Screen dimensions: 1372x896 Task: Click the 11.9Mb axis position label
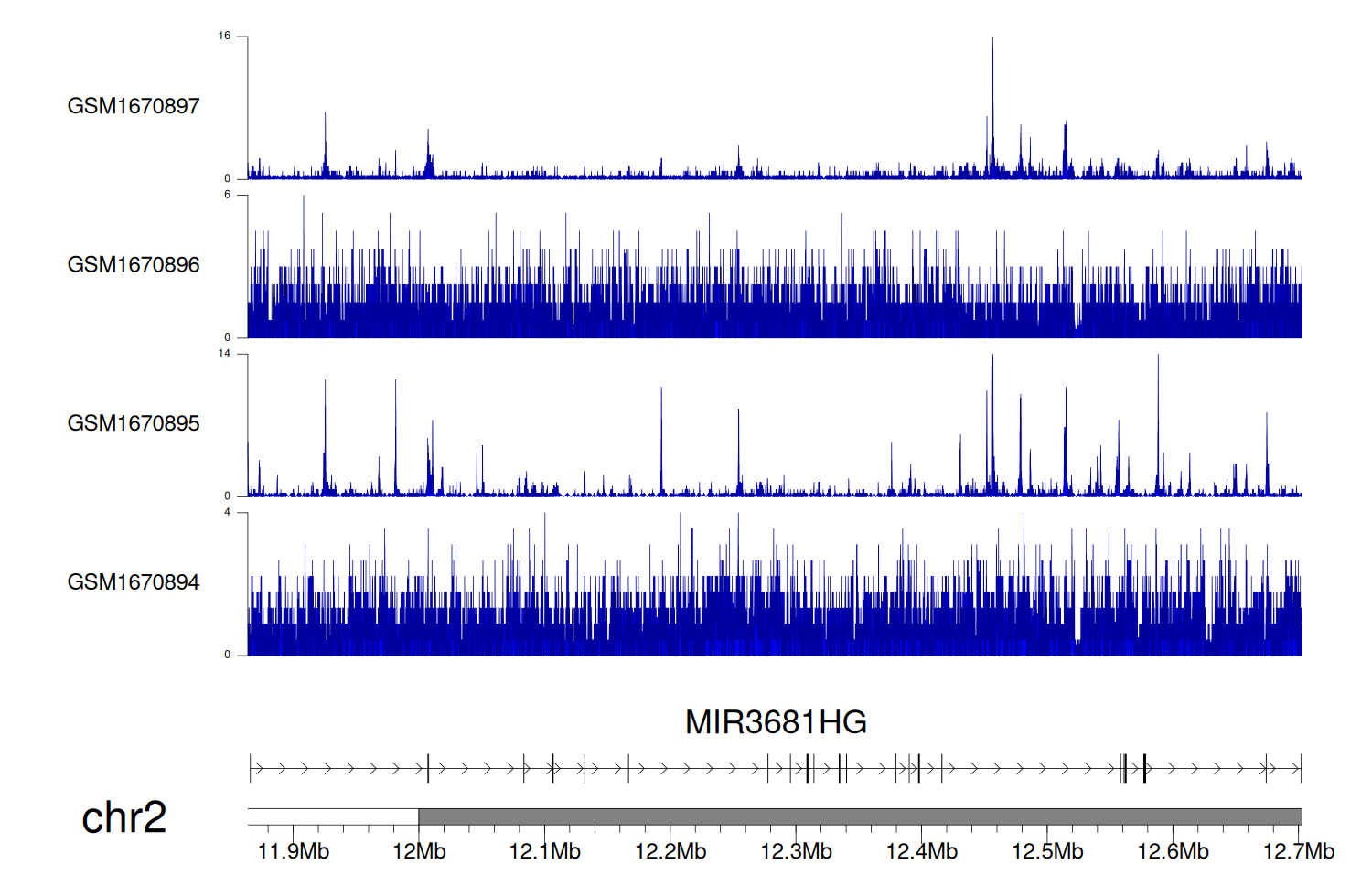(x=294, y=852)
